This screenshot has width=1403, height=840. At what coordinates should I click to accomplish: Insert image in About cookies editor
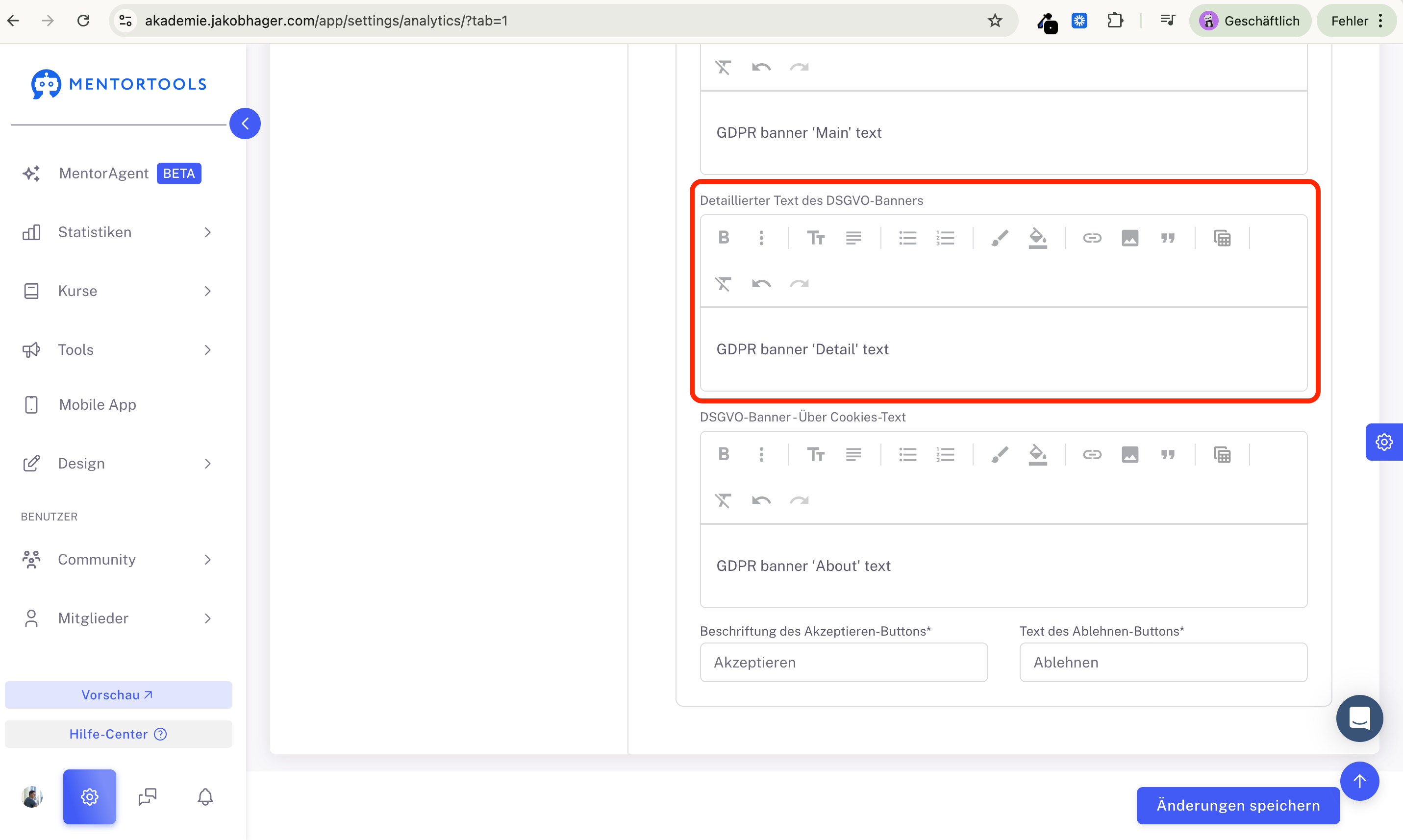[x=1130, y=454]
